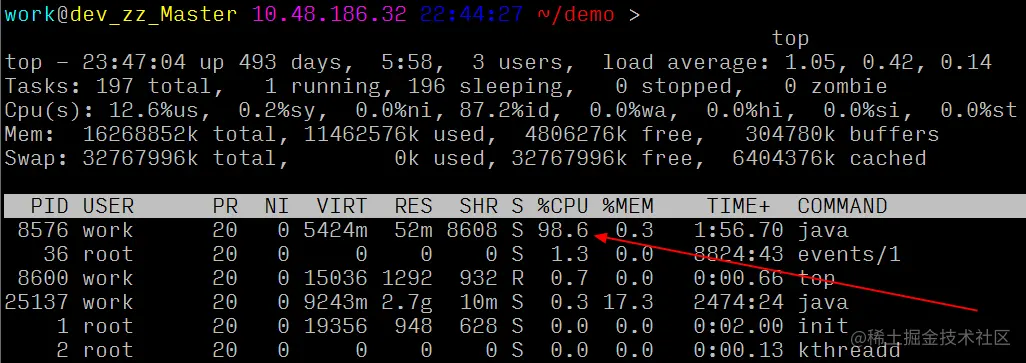Click the events/1 command name

click(849, 254)
